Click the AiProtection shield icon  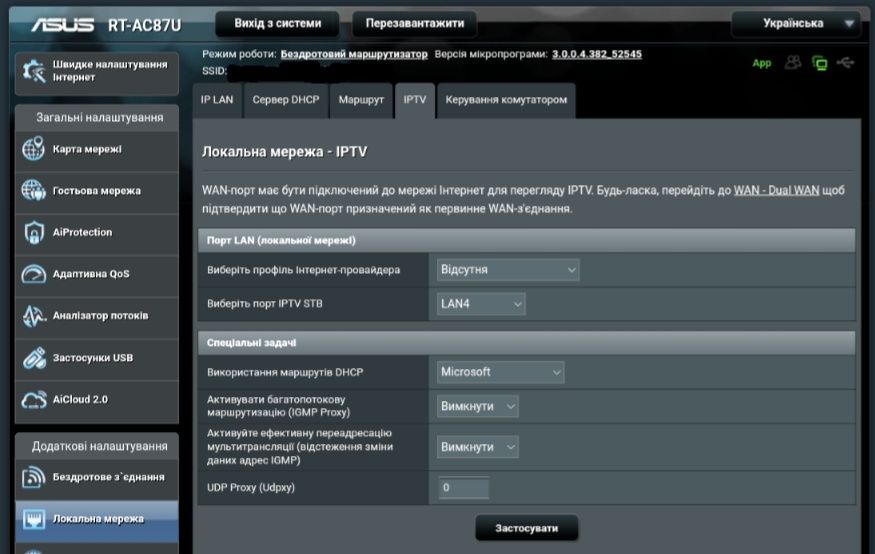click(x=33, y=232)
